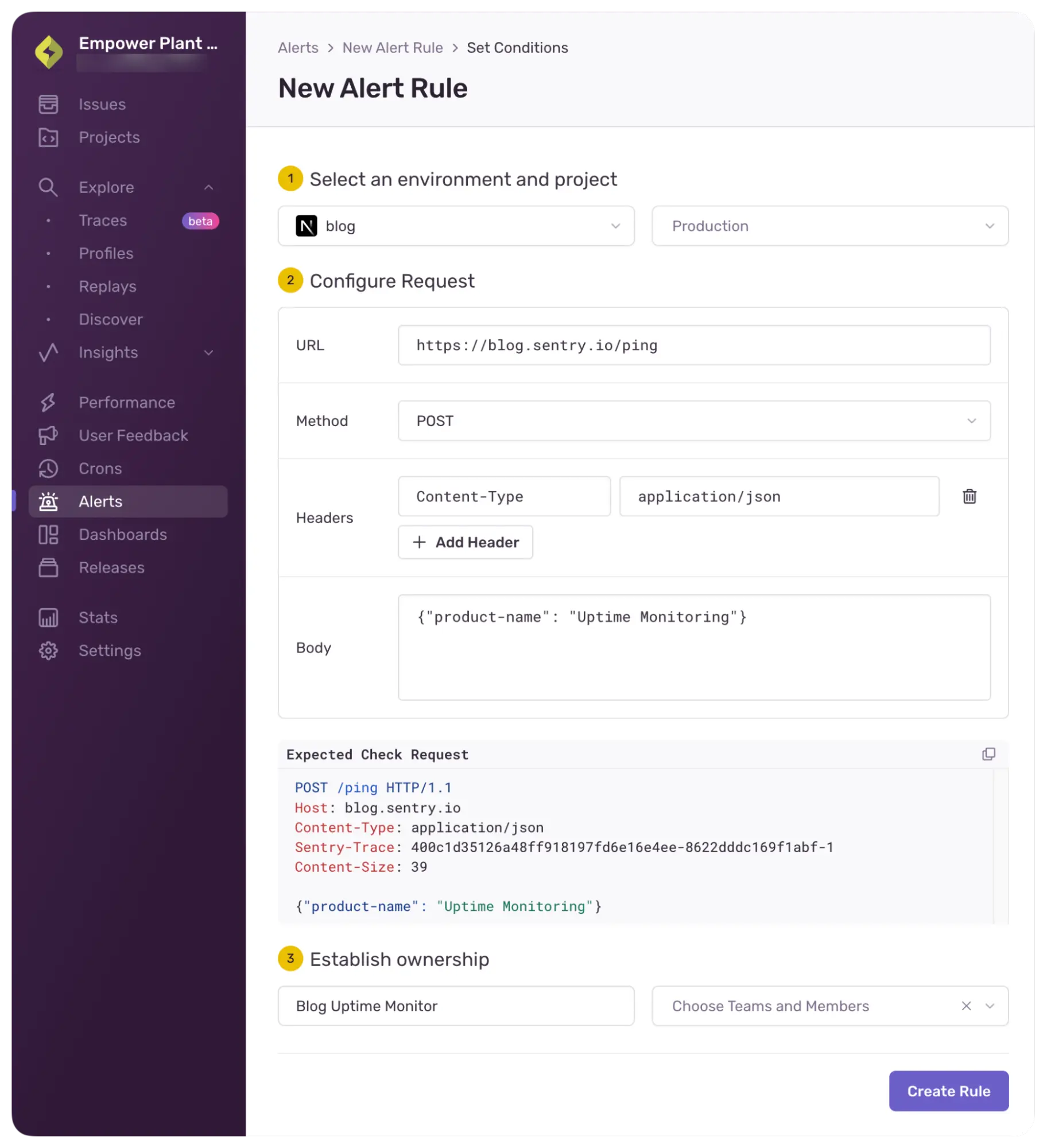Image resolution: width=1047 pixels, height=1148 pixels.
Task: Click the Explore magnifying glass icon
Action: (x=48, y=187)
